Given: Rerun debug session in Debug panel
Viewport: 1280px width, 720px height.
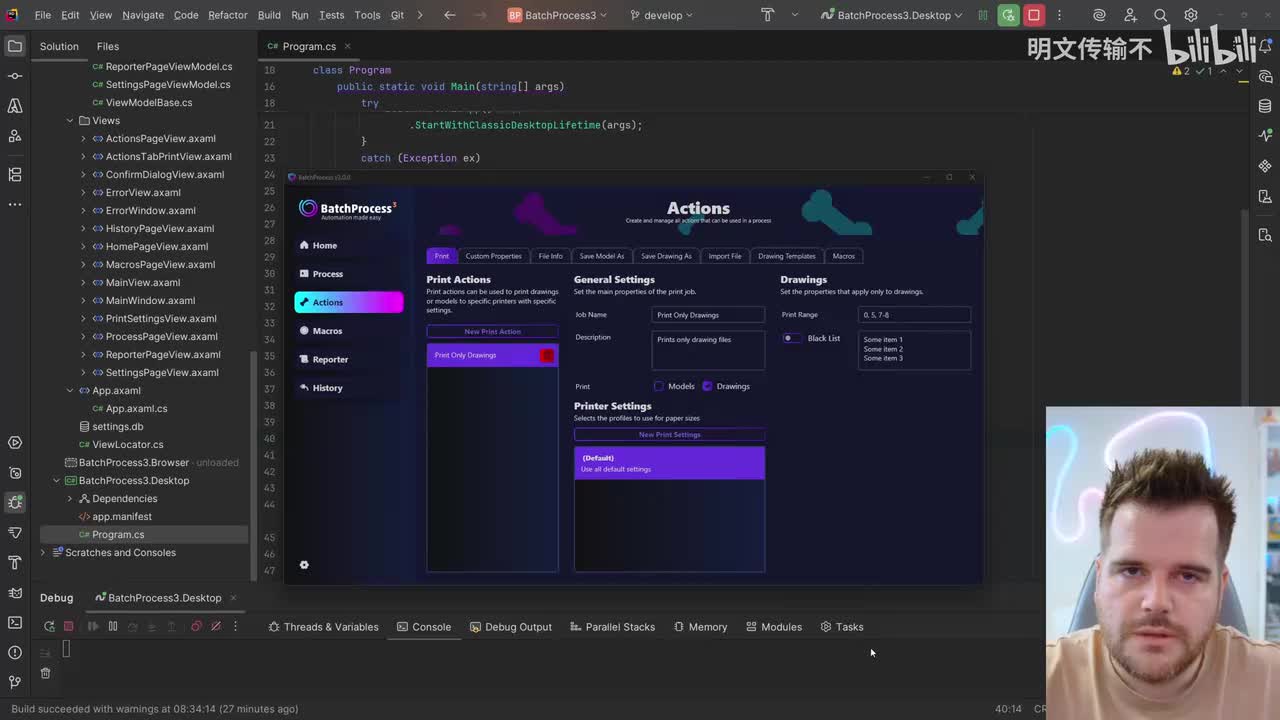Looking at the screenshot, I should 49,626.
